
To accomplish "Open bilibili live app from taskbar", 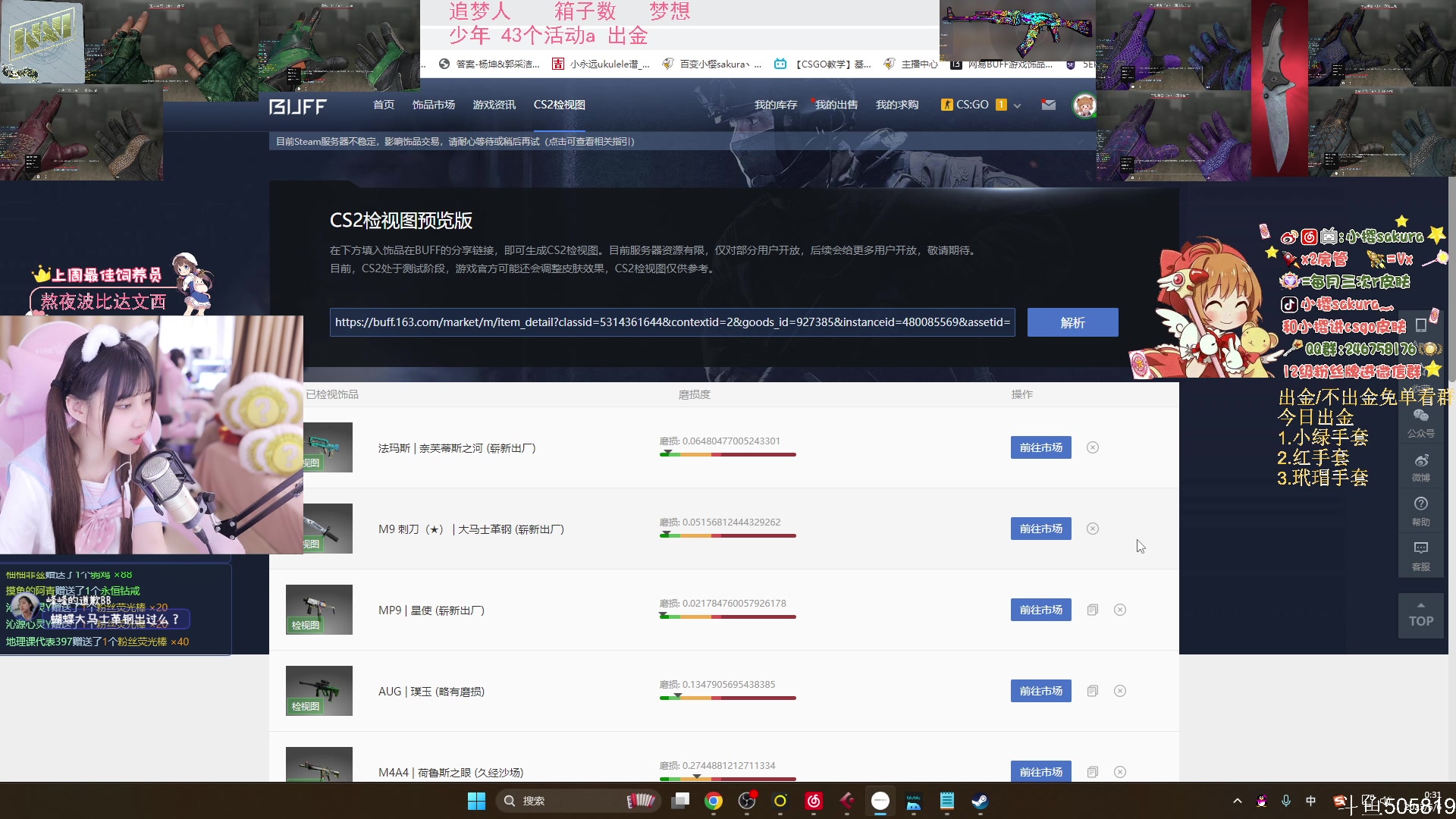I will click(914, 801).
